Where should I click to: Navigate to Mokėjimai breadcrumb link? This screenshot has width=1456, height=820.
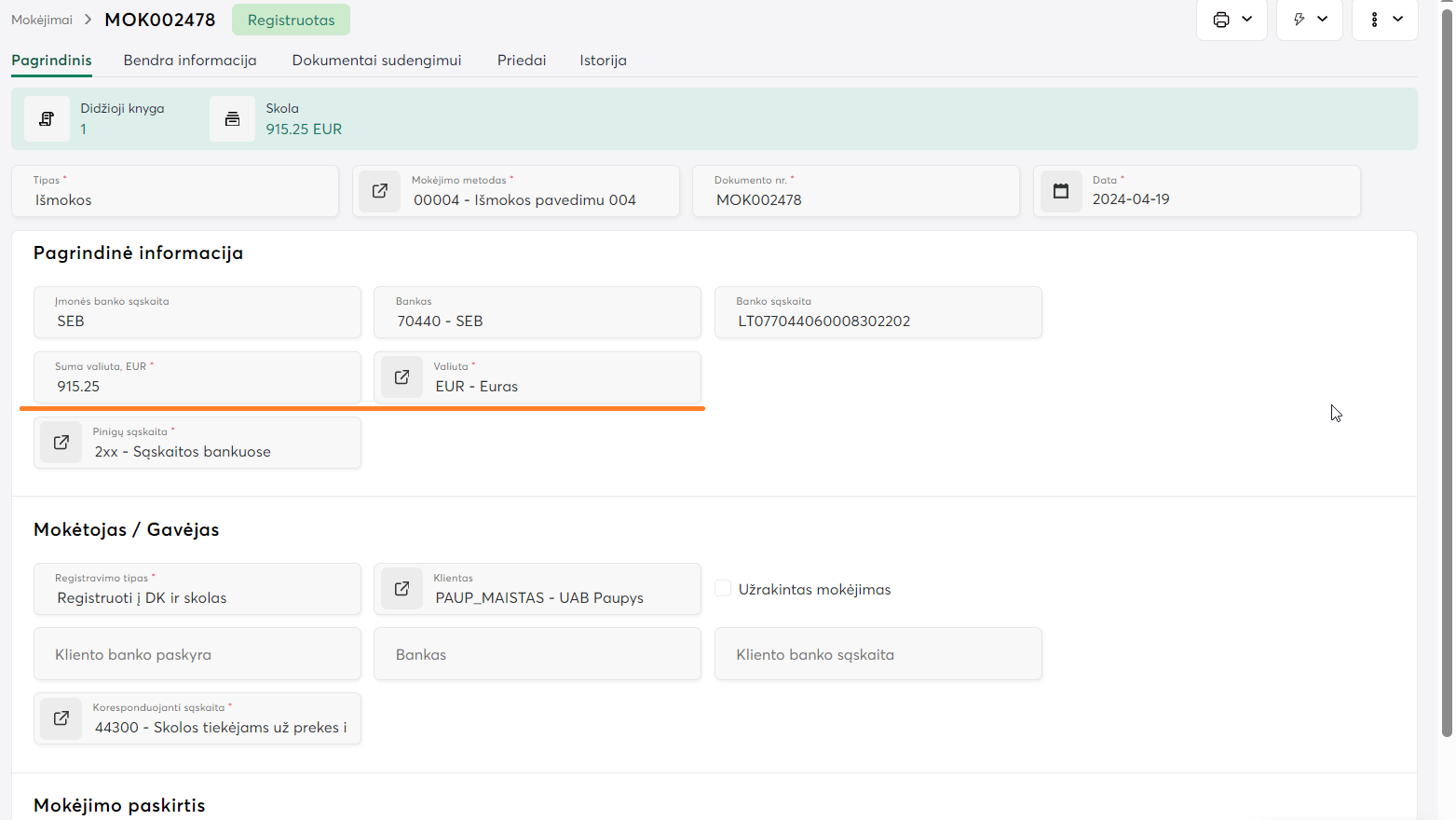click(x=42, y=20)
